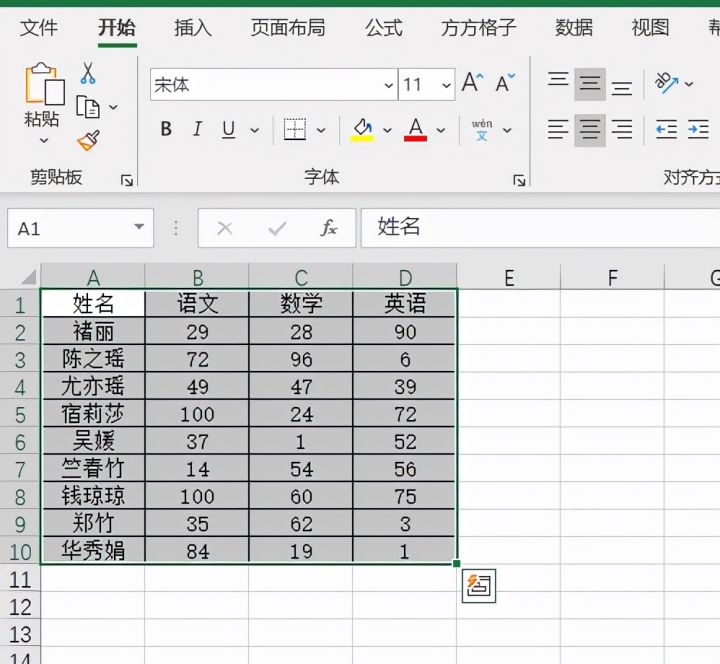Screen dimensions: 720x664
Task: Apply red font color
Action: [416, 129]
